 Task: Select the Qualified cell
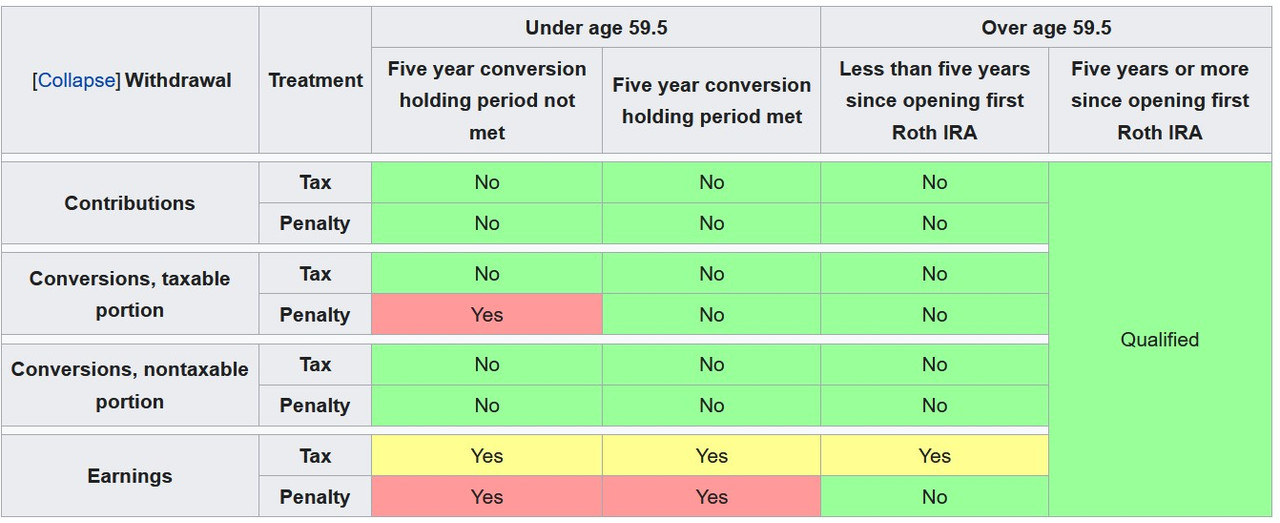tap(1160, 339)
